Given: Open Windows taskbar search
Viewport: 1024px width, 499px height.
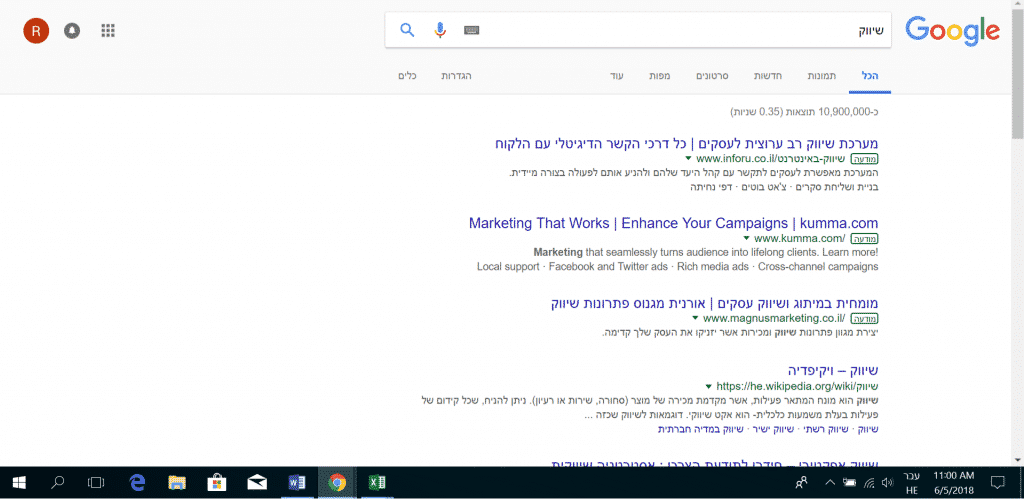Looking at the screenshot, I should (x=57, y=483).
